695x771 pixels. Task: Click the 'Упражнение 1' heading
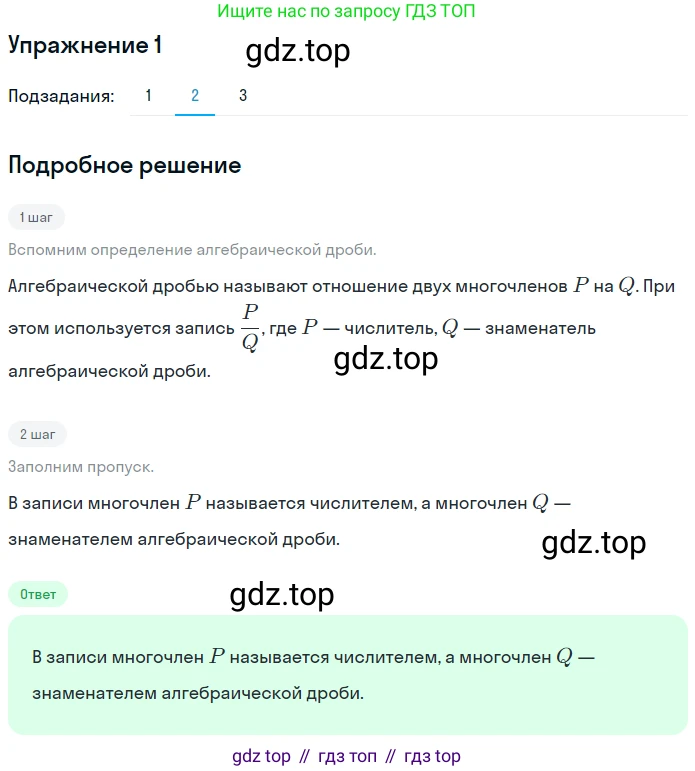click(85, 46)
